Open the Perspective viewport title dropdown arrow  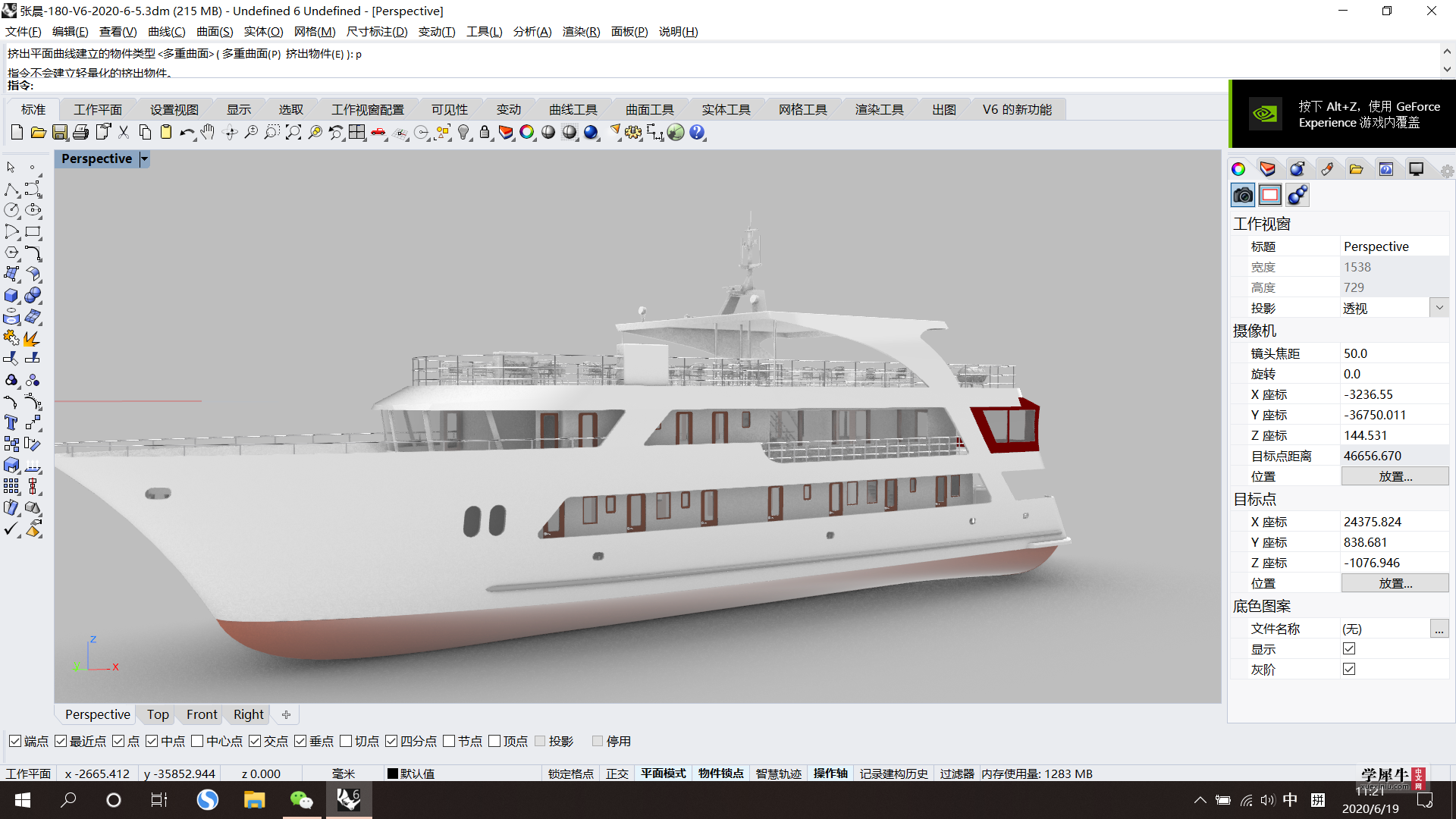(x=144, y=158)
